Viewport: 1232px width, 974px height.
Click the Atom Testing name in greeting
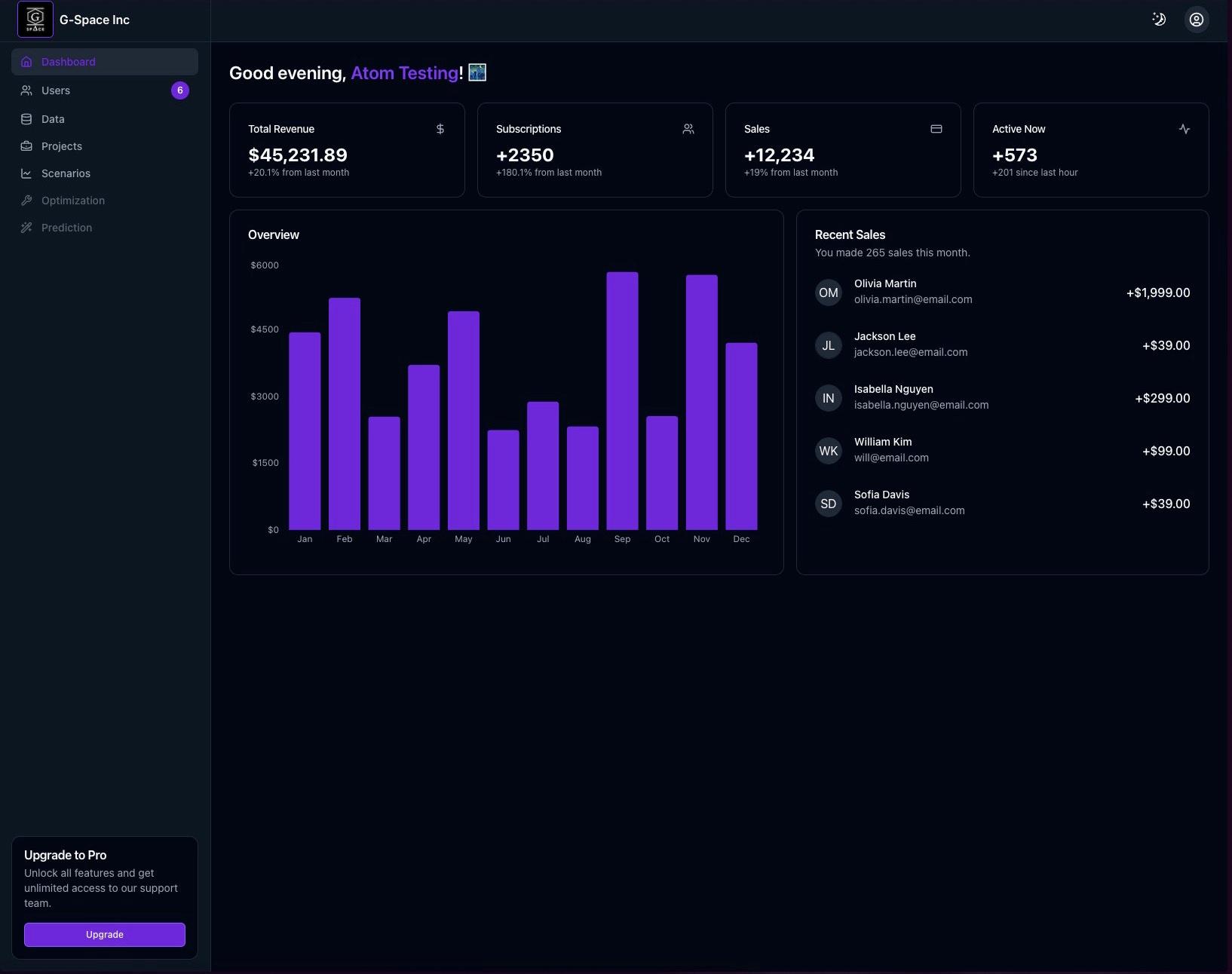pyautogui.click(x=405, y=73)
